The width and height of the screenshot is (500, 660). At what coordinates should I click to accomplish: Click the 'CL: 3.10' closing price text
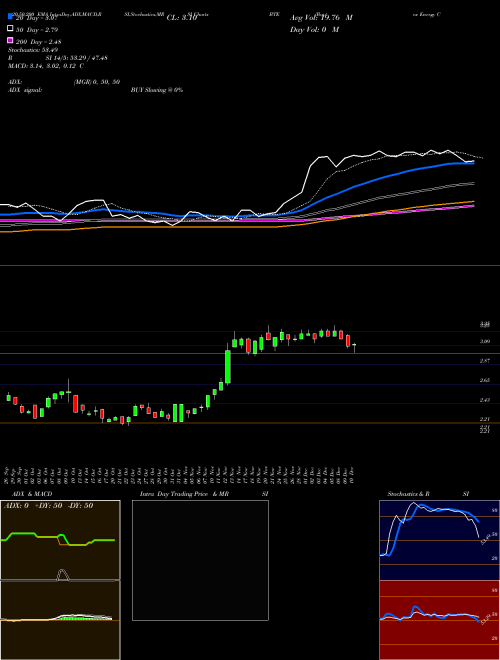182,18
